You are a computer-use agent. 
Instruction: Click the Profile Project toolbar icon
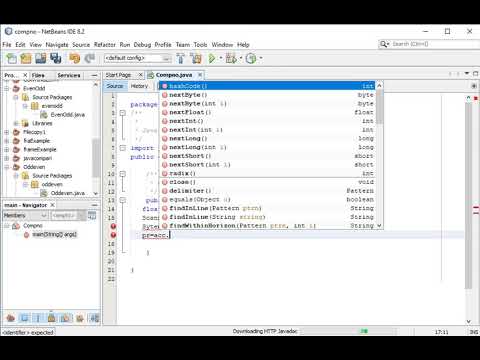point(251,58)
